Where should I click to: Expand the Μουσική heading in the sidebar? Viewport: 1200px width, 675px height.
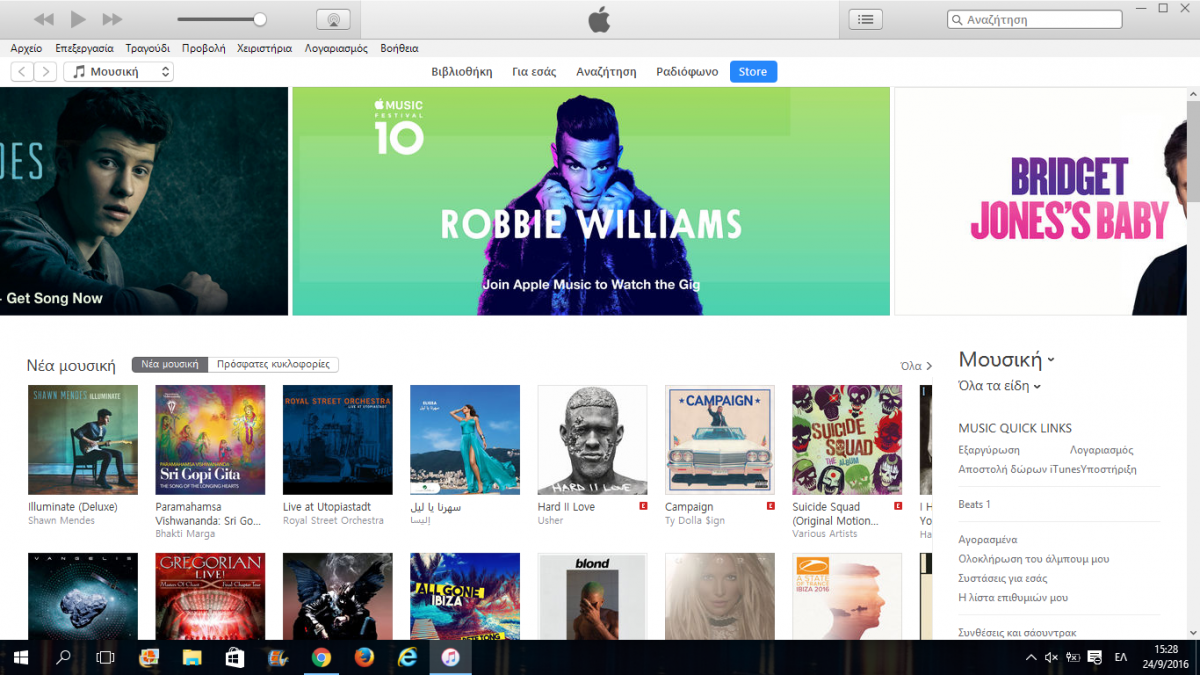point(1007,359)
